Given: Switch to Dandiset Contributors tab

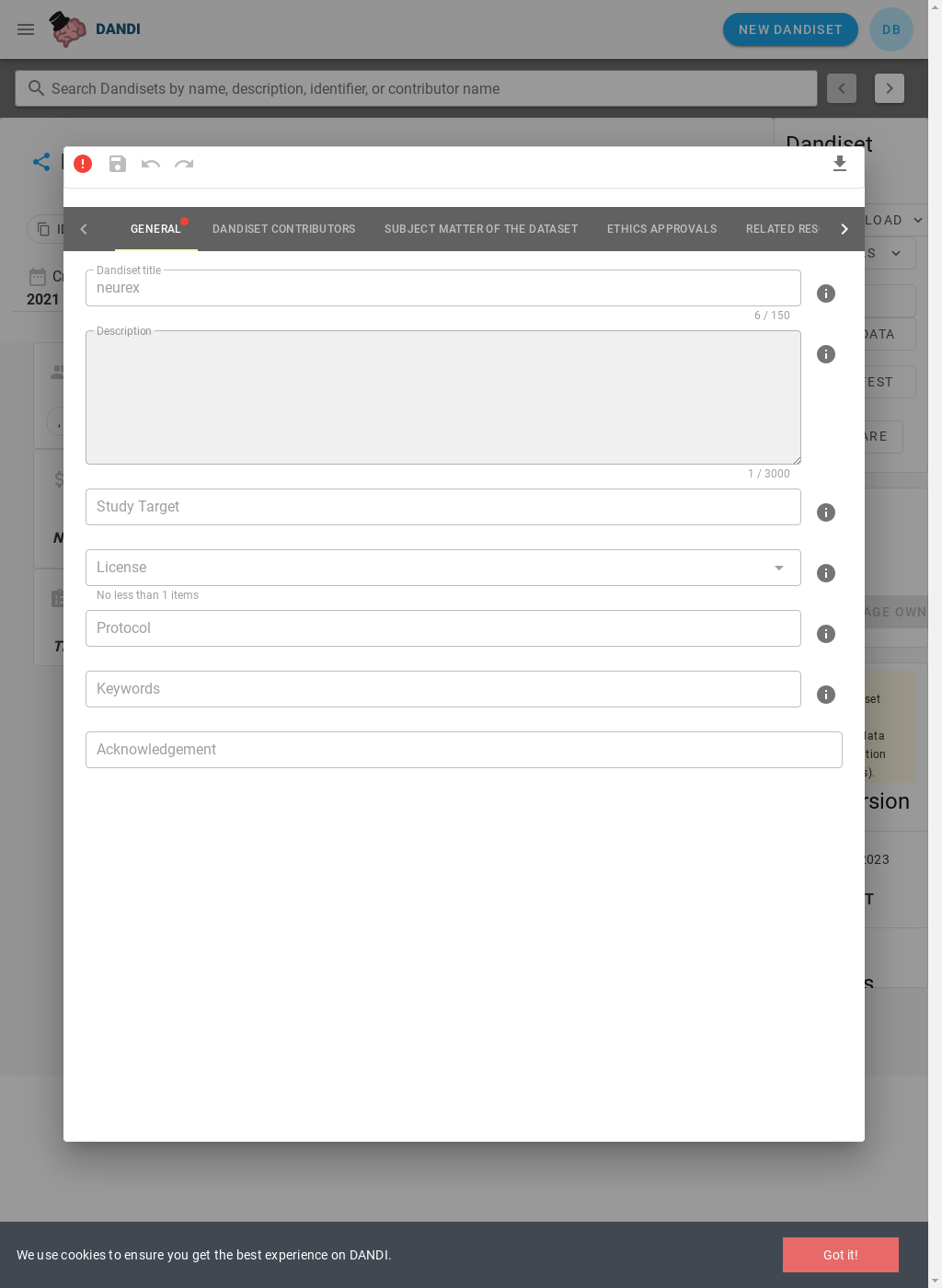Looking at the screenshot, I should [x=283, y=229].
